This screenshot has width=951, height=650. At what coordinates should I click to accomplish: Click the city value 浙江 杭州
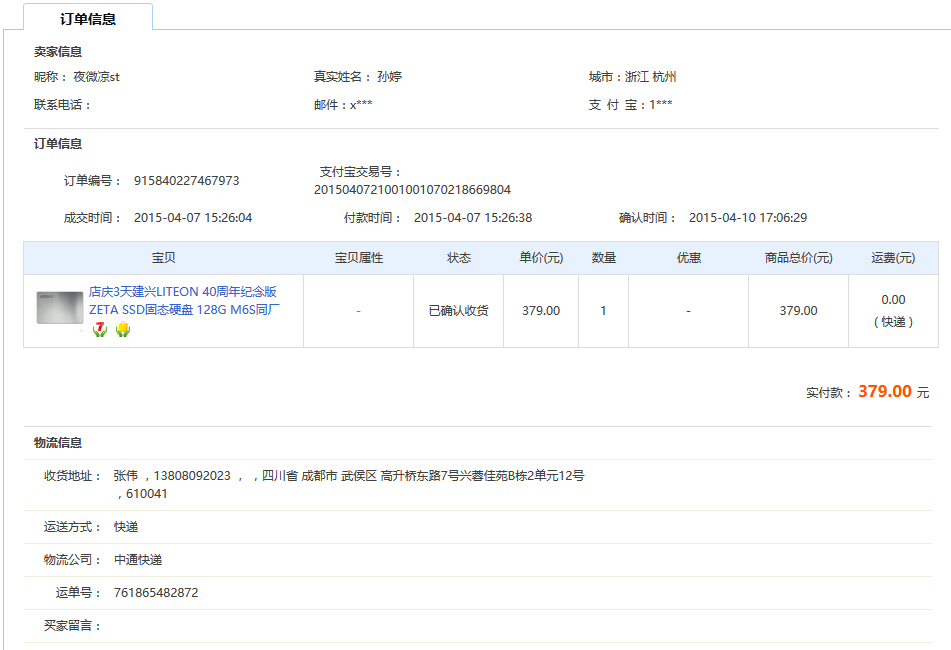pyautogui.click(x=650, y=77)
